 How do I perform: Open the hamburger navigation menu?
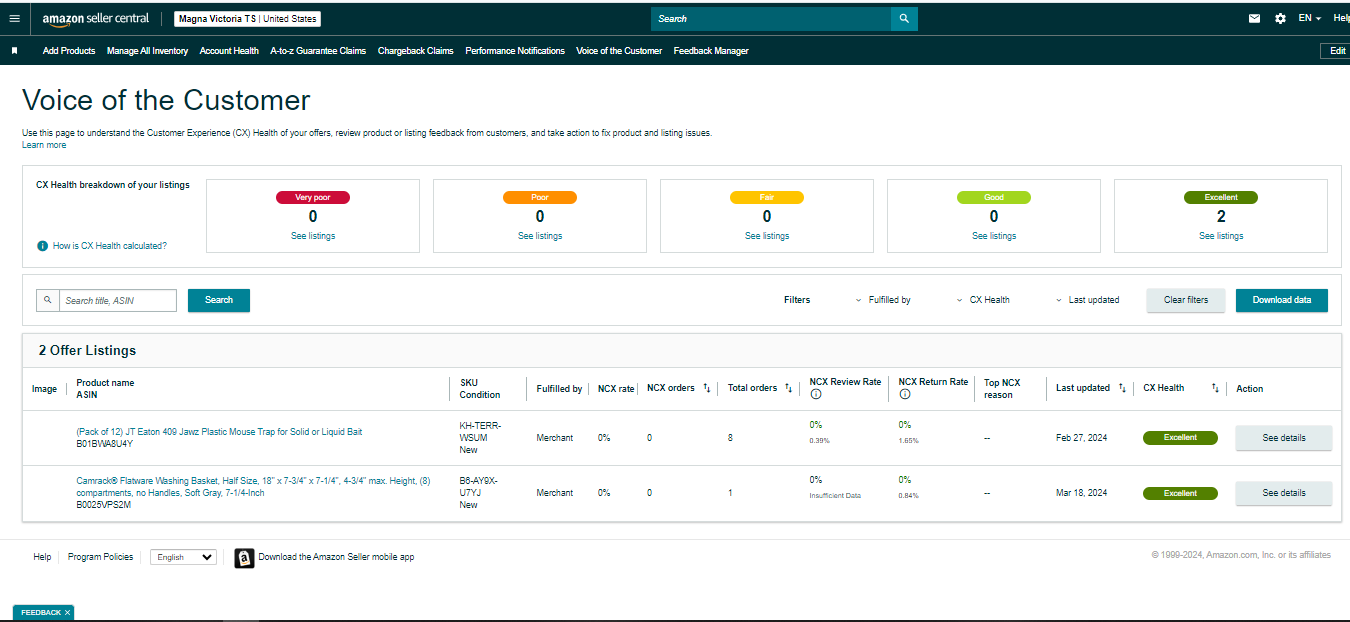(14, 19)
